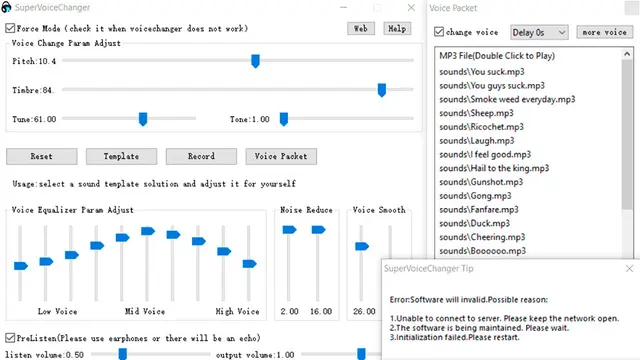
Task: Click the listen volume slider handle
Action: click(x=122, y=354)
